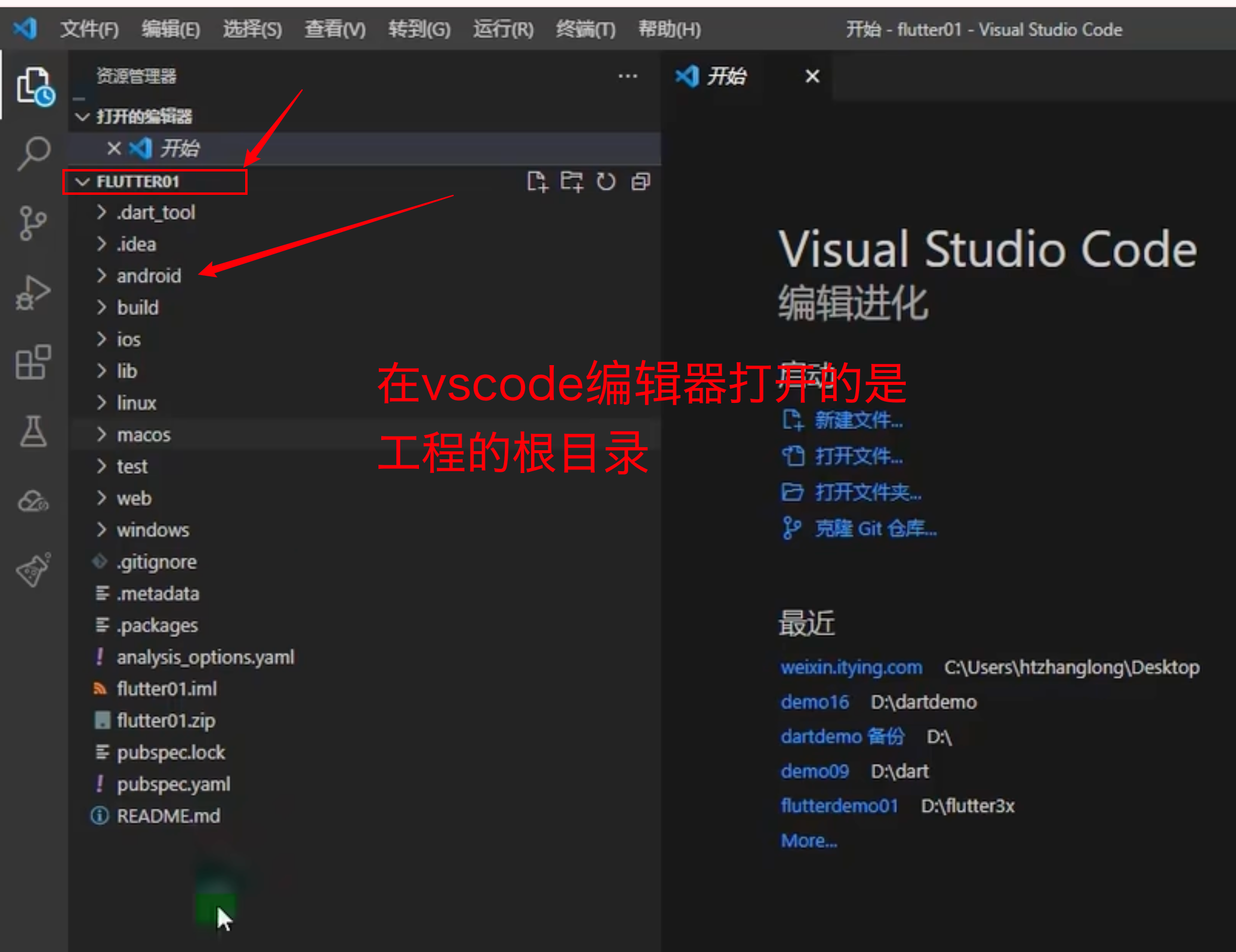Click the 打开文件夹... link

[868, 492]
